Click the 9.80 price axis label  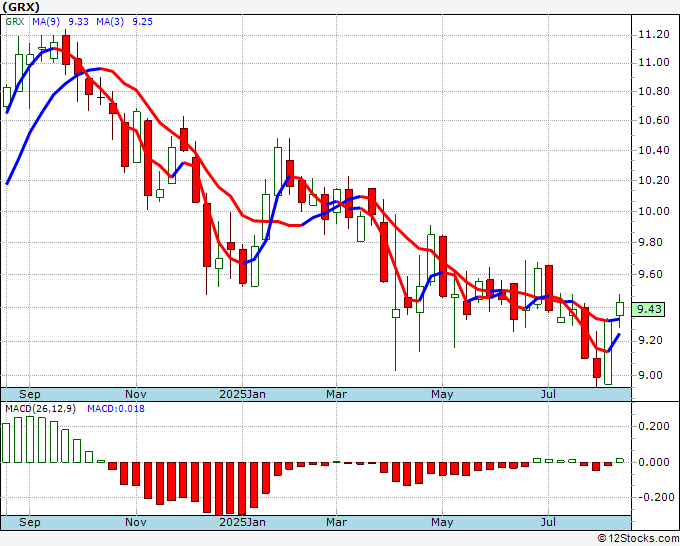tap(651, 242)
